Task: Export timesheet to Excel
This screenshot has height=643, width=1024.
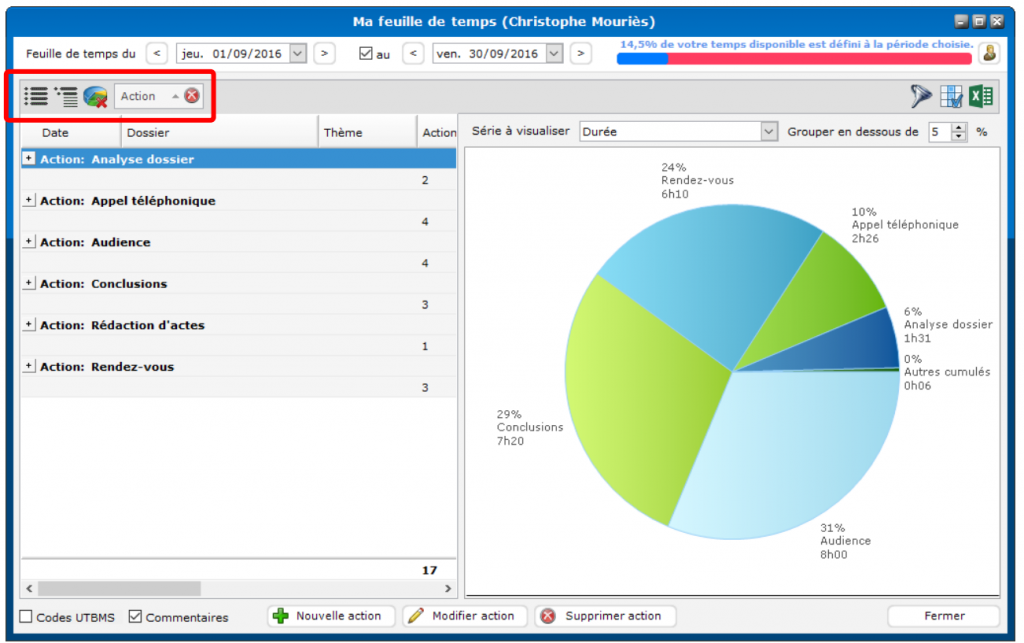Action: click(981, 96)
